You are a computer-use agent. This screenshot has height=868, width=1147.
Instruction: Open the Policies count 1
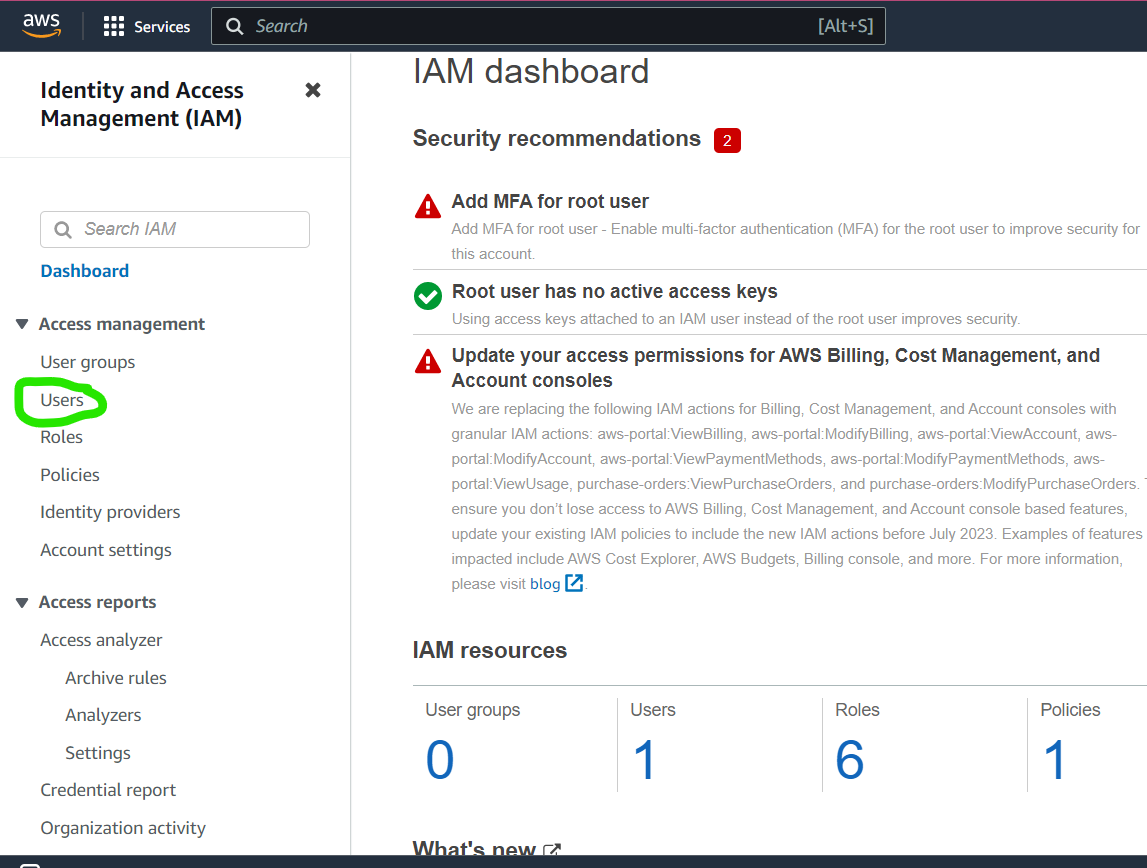1054,760
